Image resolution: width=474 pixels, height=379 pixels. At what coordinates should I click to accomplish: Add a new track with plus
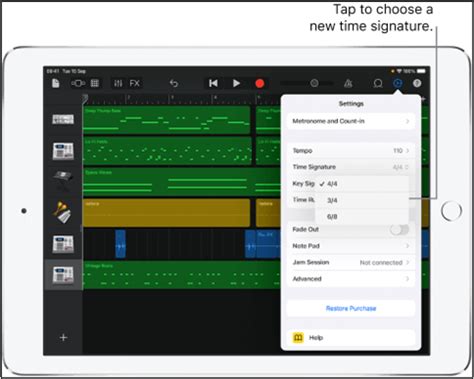coord(63,338)
